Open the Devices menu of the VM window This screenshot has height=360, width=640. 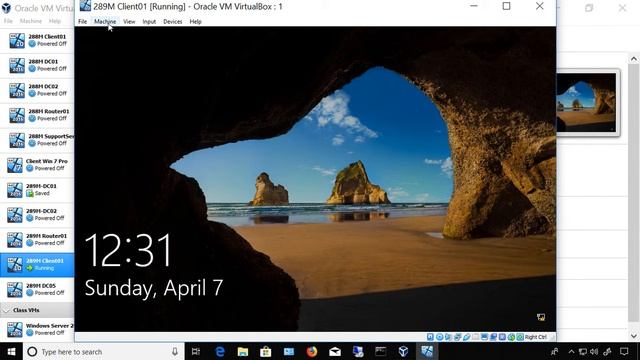(x=173, y=22)
